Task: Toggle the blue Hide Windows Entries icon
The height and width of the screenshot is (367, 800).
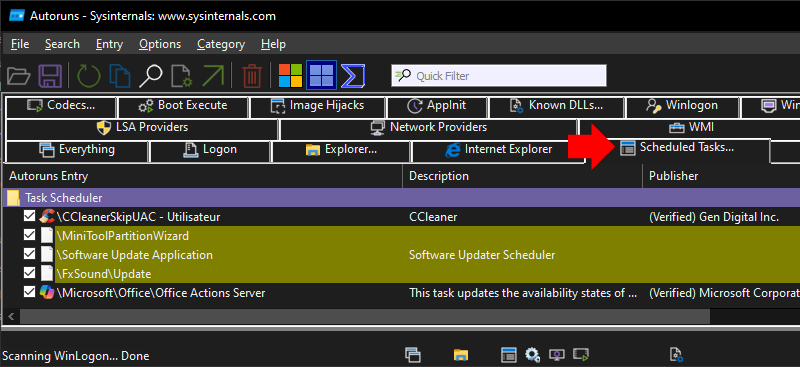Action: (x=321, y=75)
